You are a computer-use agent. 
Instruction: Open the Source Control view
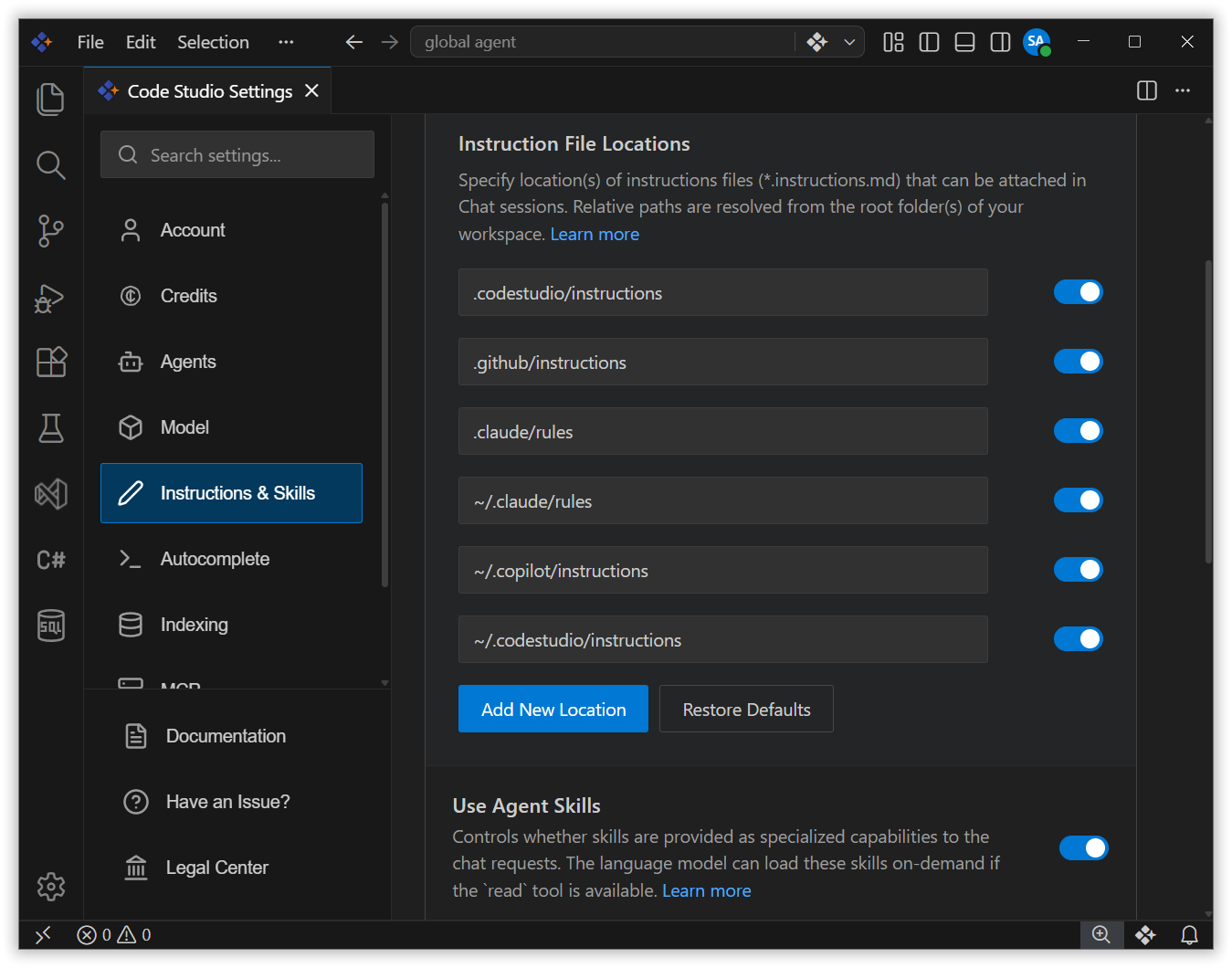click(50, 230)
